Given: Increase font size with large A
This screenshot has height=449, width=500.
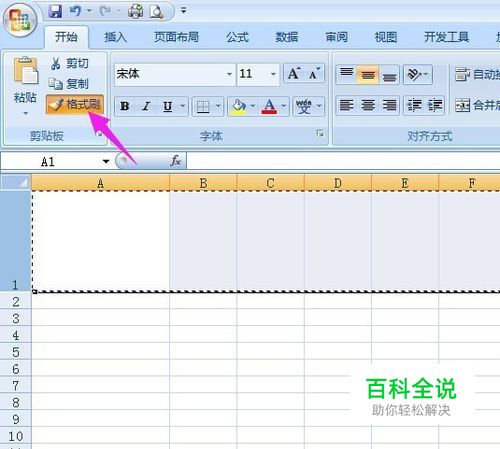Looking at the screenshot, I should [294, 74].
